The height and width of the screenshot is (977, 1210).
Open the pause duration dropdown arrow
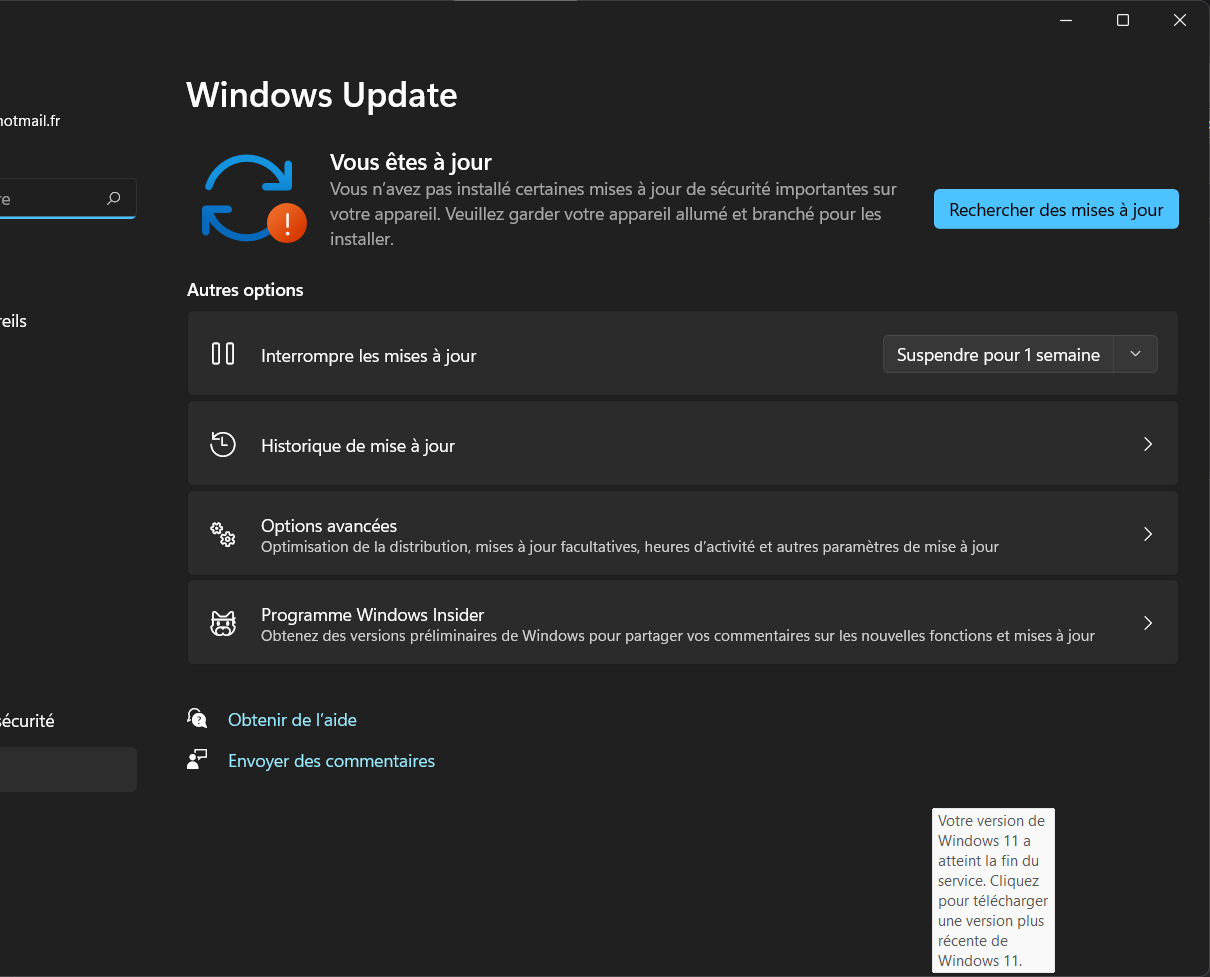[1135, 354]
